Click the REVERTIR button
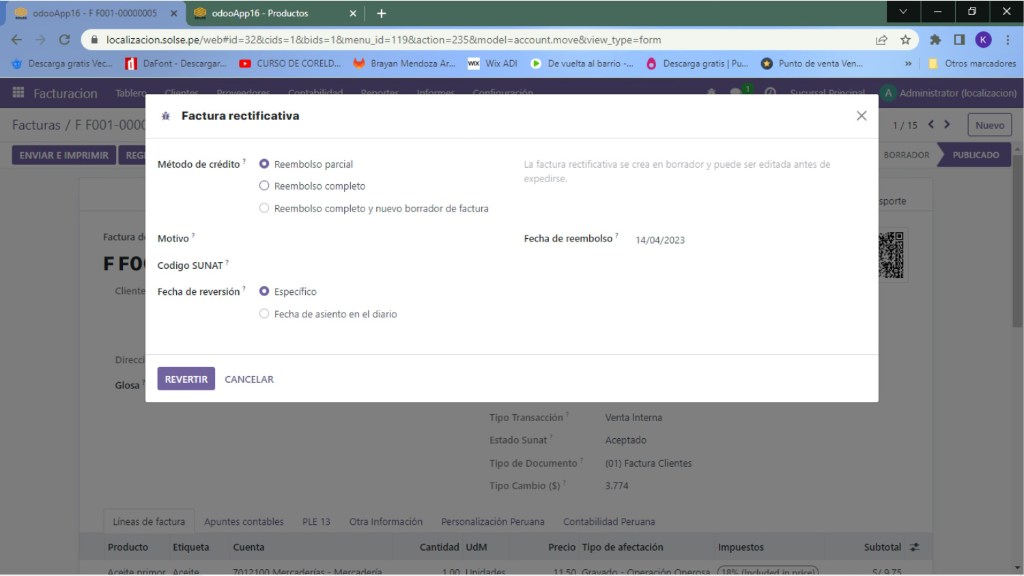 (186, 379)
